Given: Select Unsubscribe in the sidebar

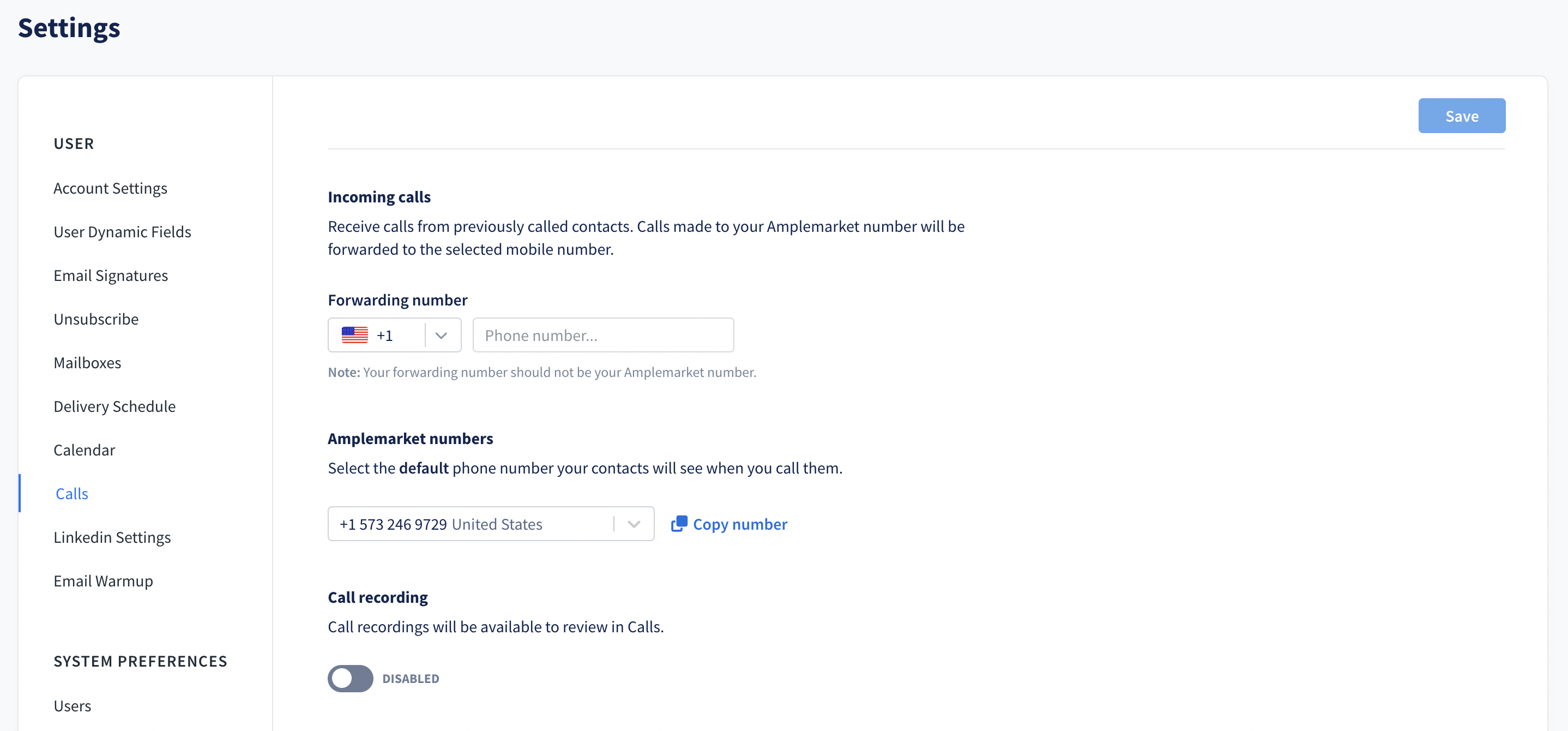Looking at the screenshot, I should point(96,319).
